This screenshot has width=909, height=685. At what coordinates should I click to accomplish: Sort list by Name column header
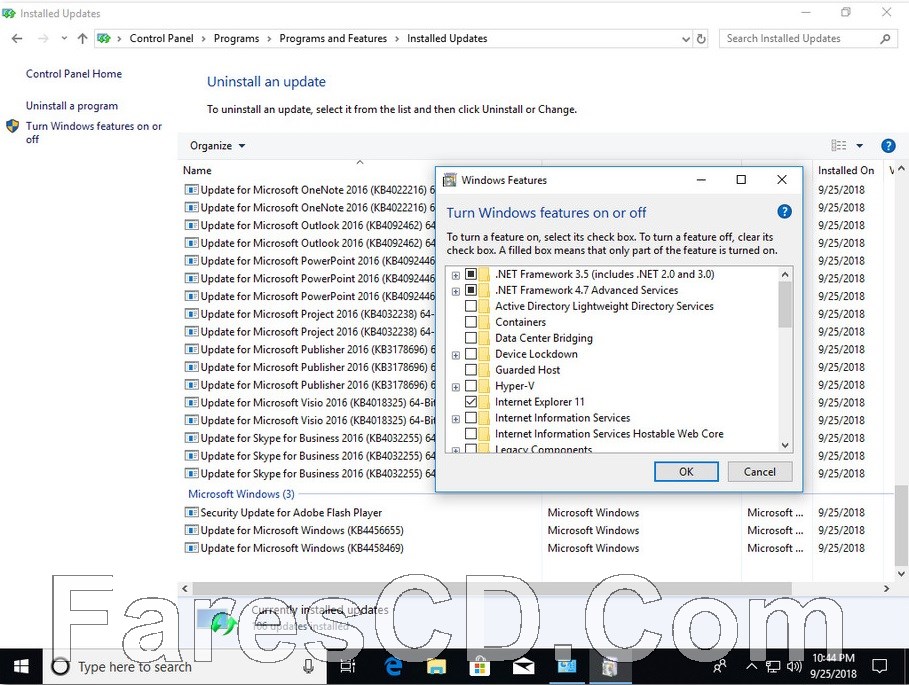pos(197,170)
